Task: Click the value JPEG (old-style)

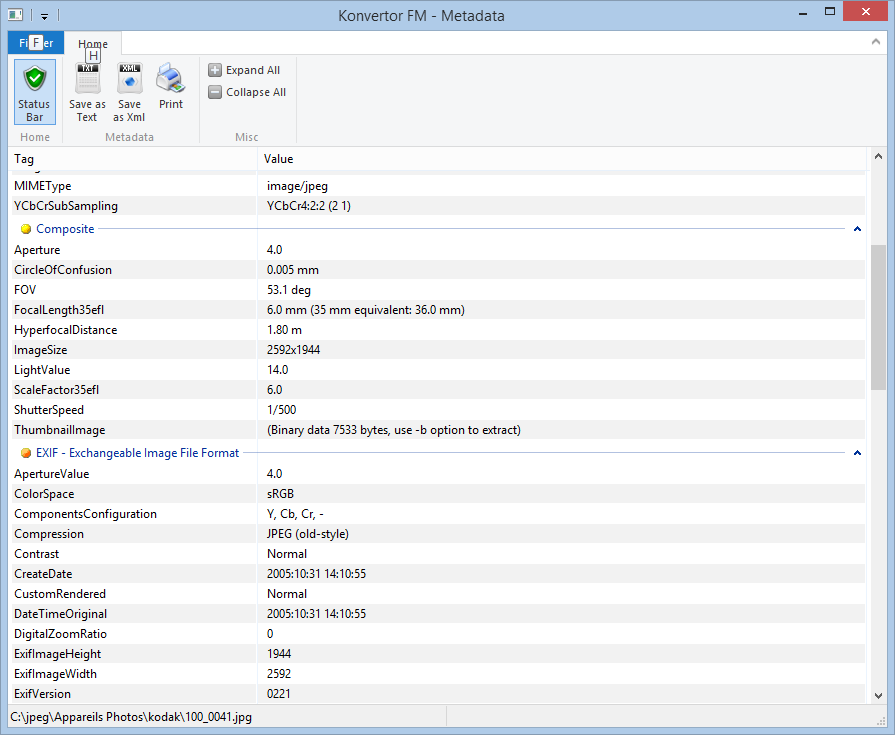Action: (x=308, y=534)
